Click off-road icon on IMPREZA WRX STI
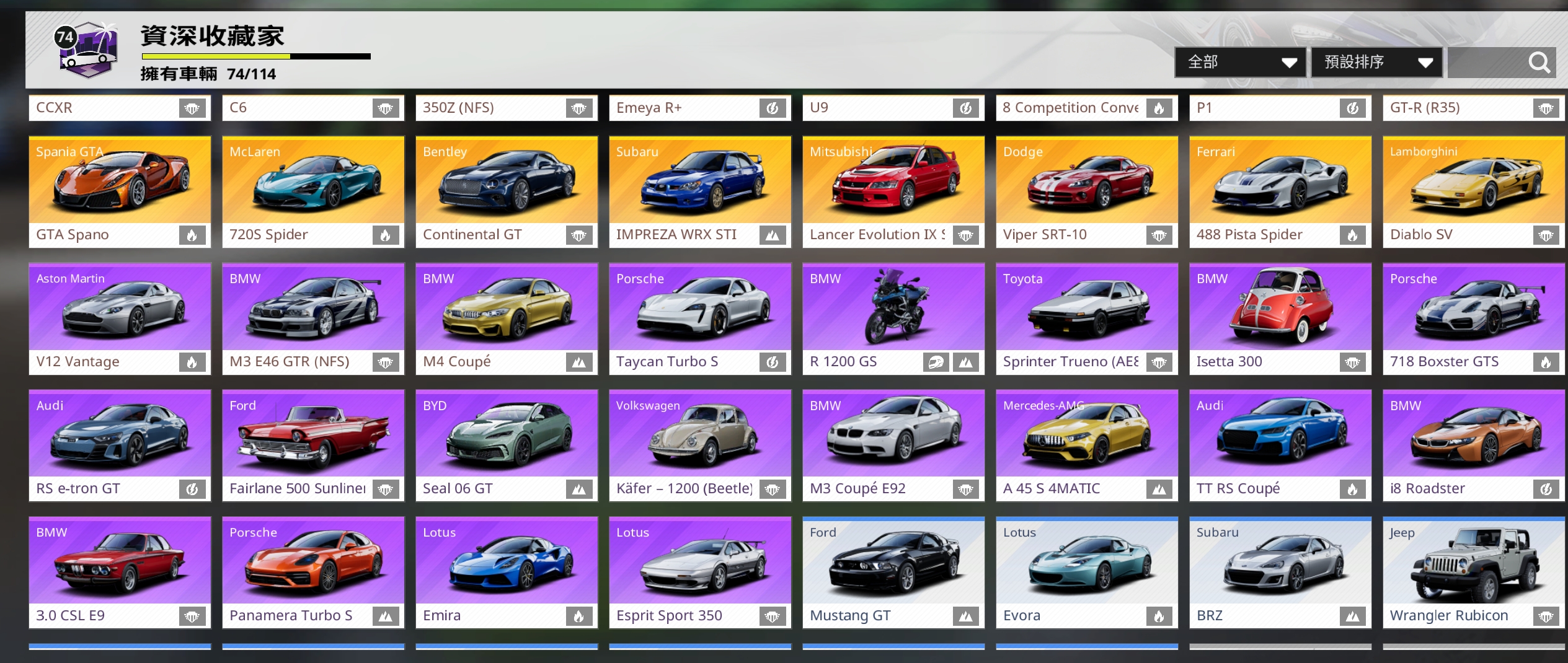The width and height of the screenshot is (1568, 663). 772,235
